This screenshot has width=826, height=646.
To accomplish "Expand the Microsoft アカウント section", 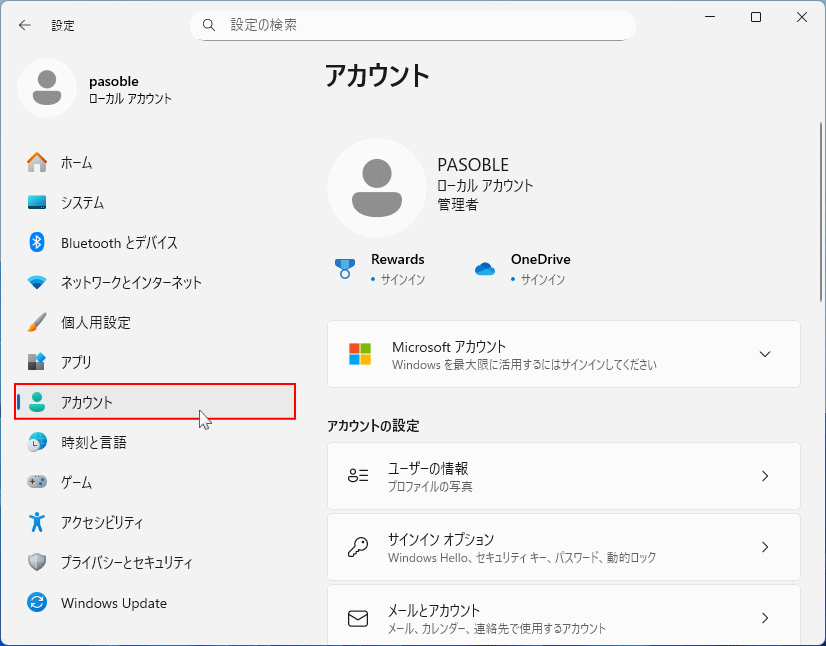I will [765, 354].
